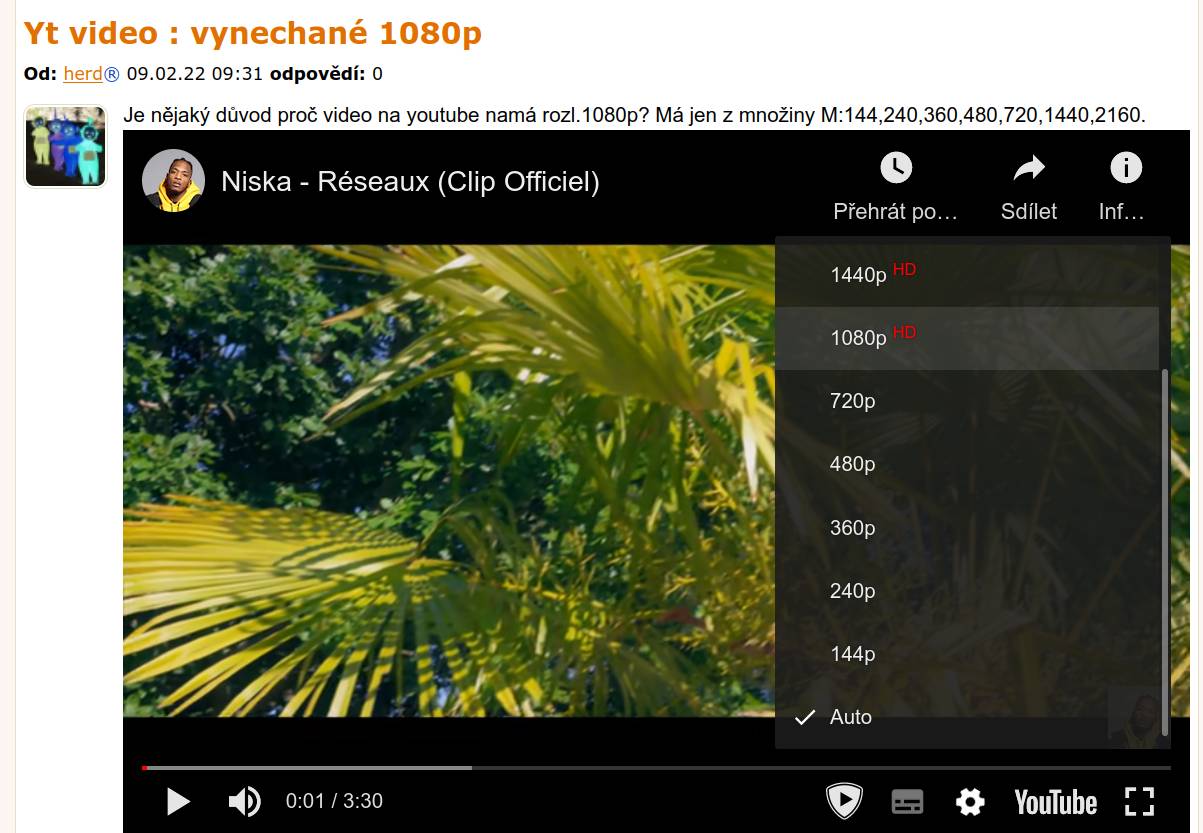This screenshot has height=833, width=1203.
Task: Seek along the video progress bar
Action: pos(656,768)
